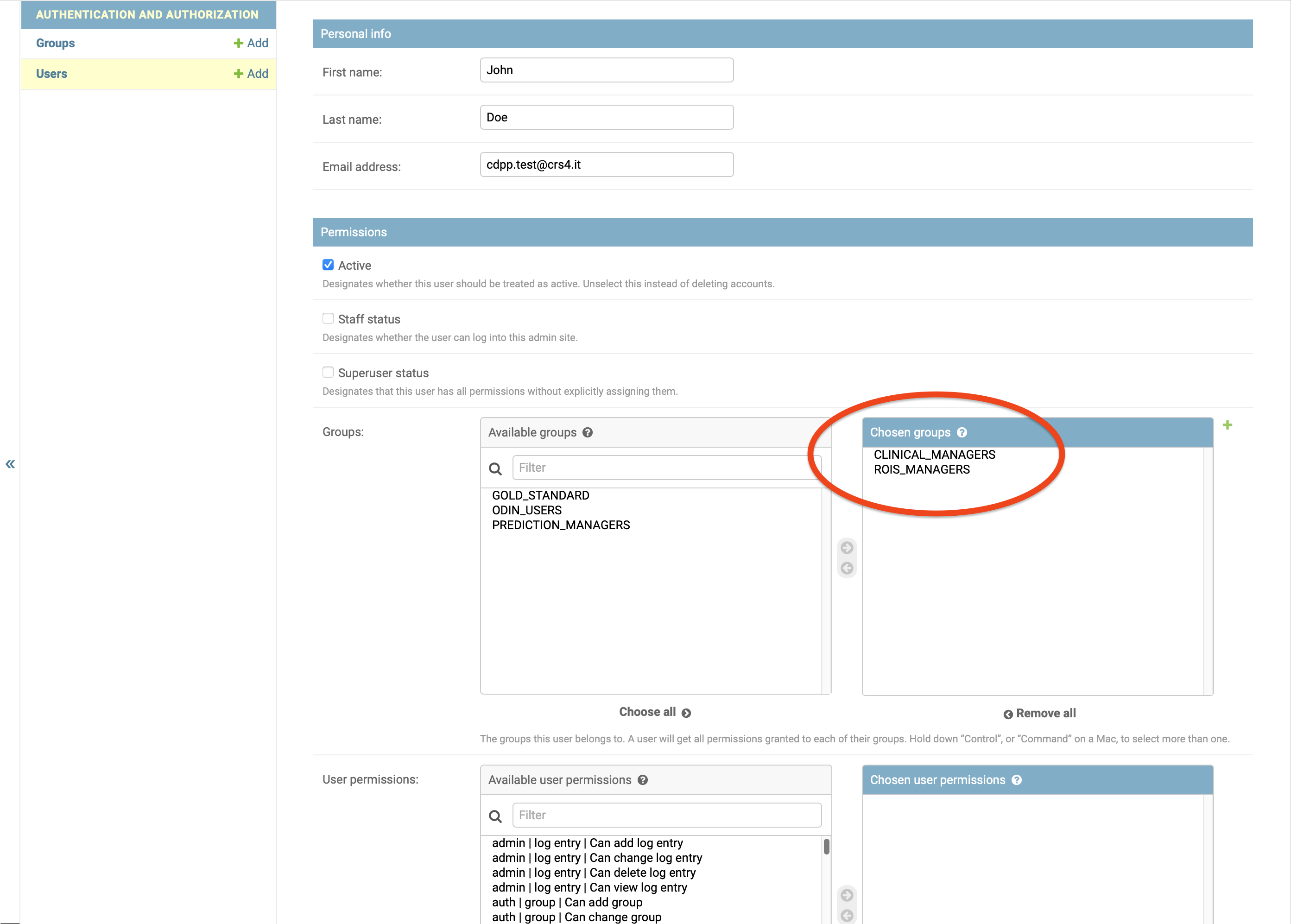Click the Remove all arrow icon
Screen dimensions: 1291x924
[x=1008, y=714]
